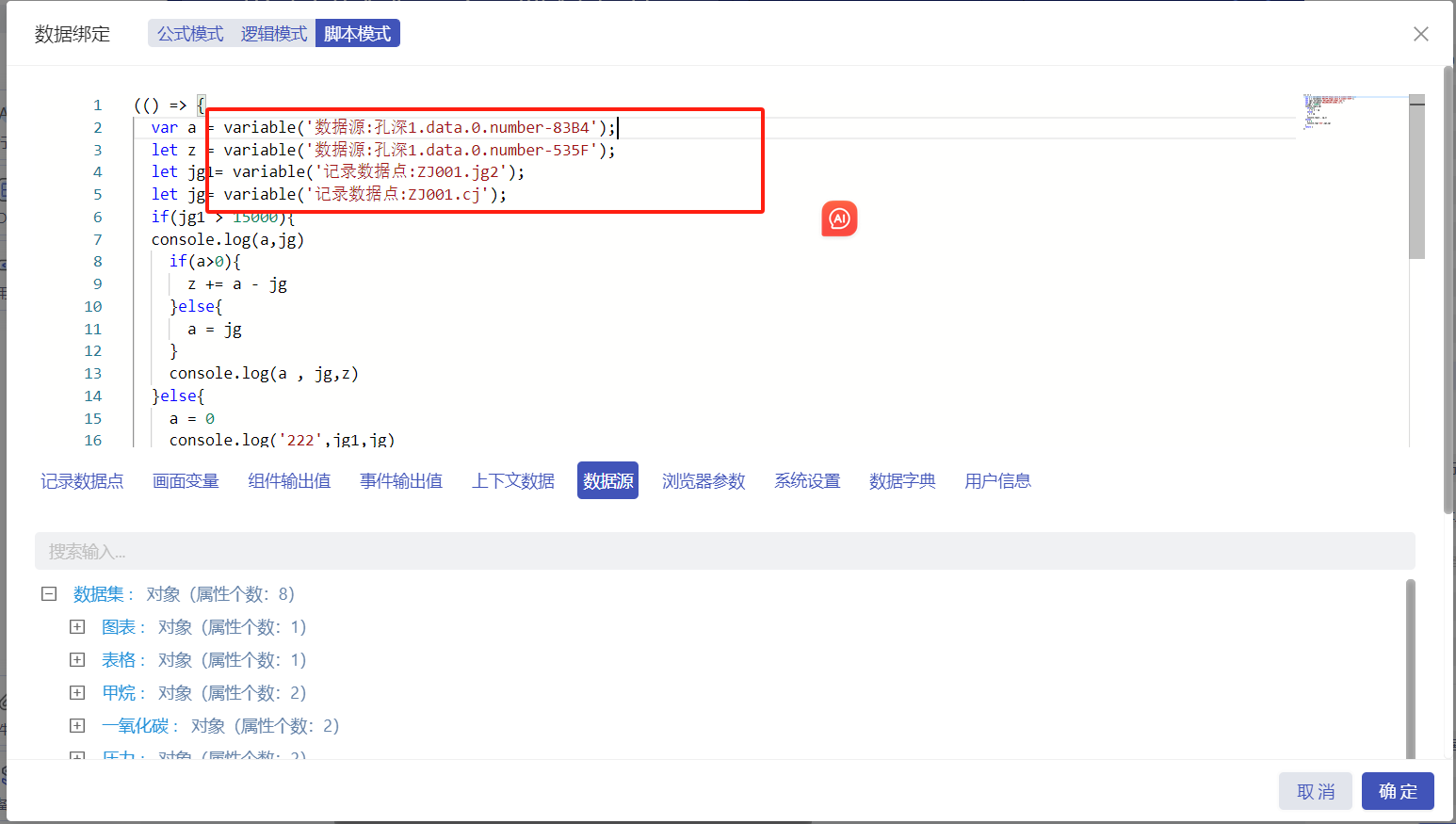Click the data tree panel scrollbar
Screen dimensions: 1456x824
pos(1410,669)
